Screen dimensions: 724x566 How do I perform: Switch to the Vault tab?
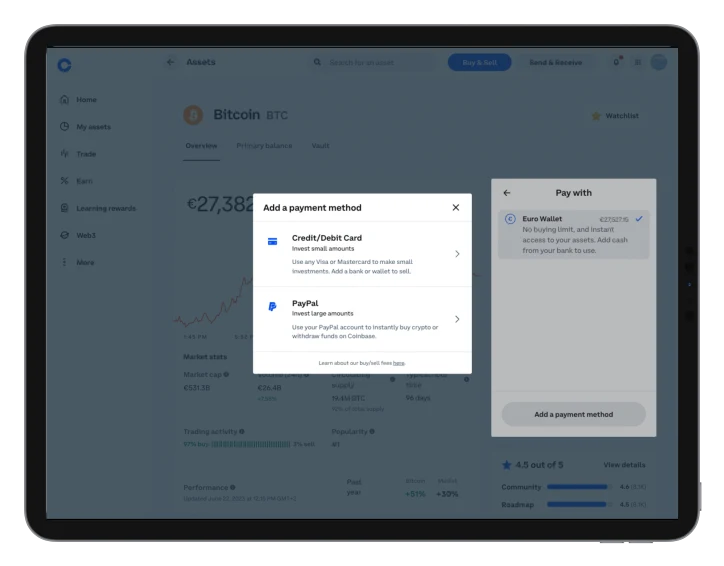point(320,146)
